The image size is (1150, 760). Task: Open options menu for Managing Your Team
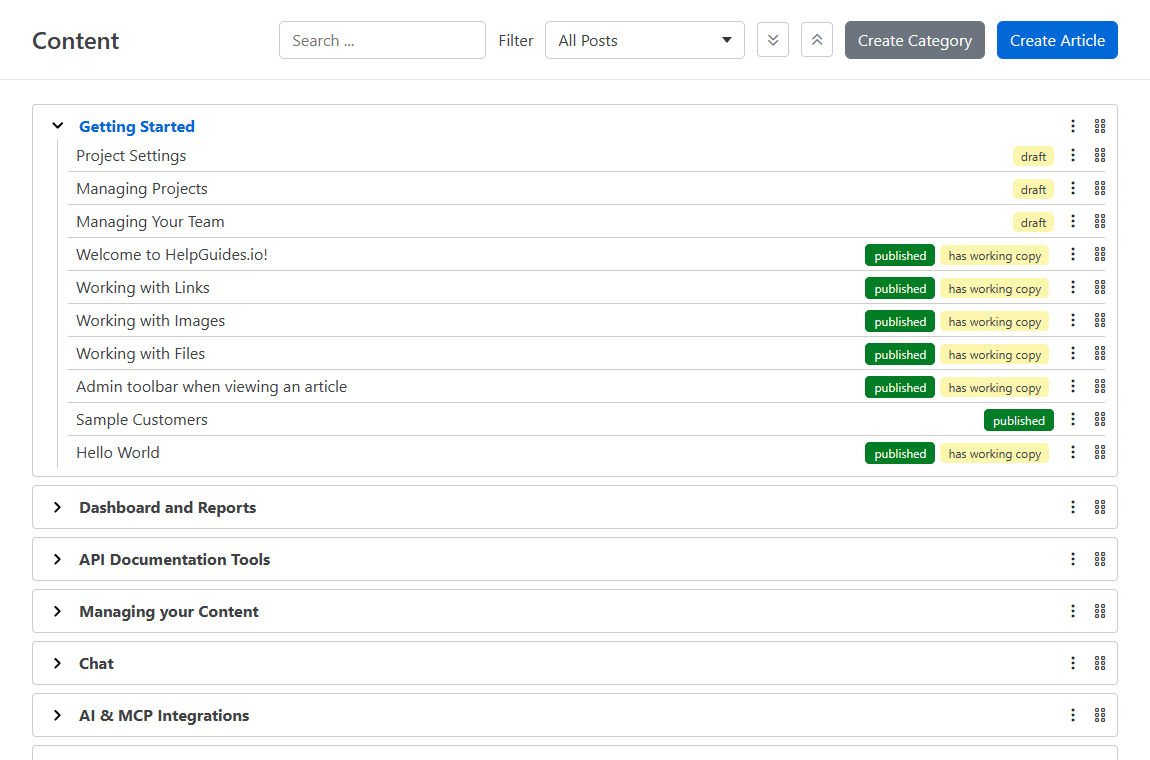[x=1073, y=222]
